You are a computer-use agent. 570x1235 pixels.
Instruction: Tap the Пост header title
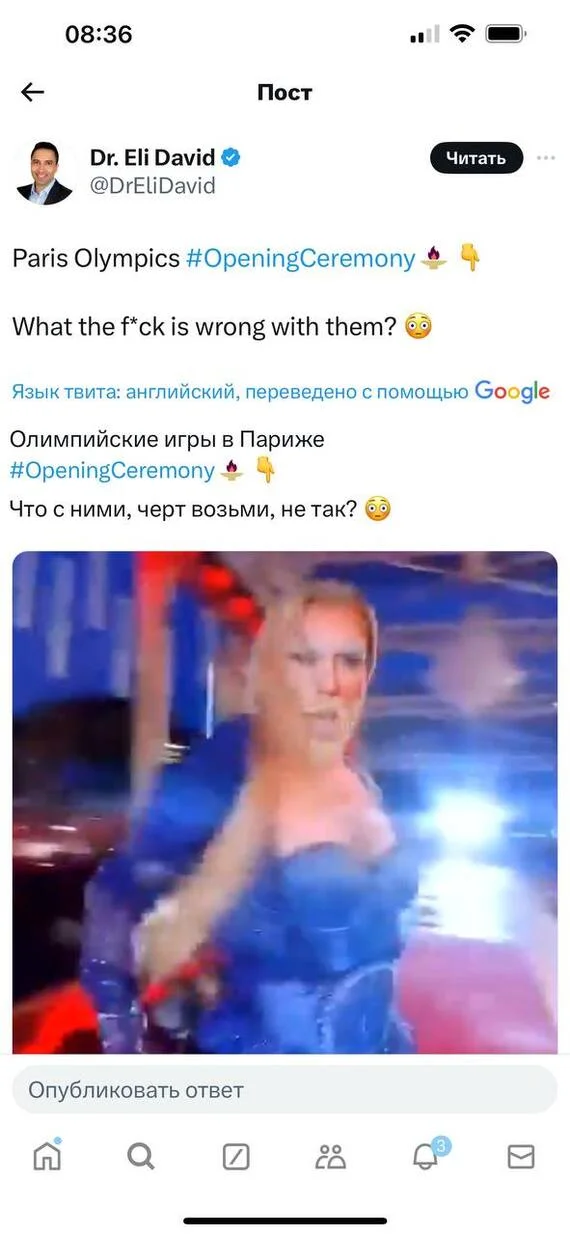(285, 93)
